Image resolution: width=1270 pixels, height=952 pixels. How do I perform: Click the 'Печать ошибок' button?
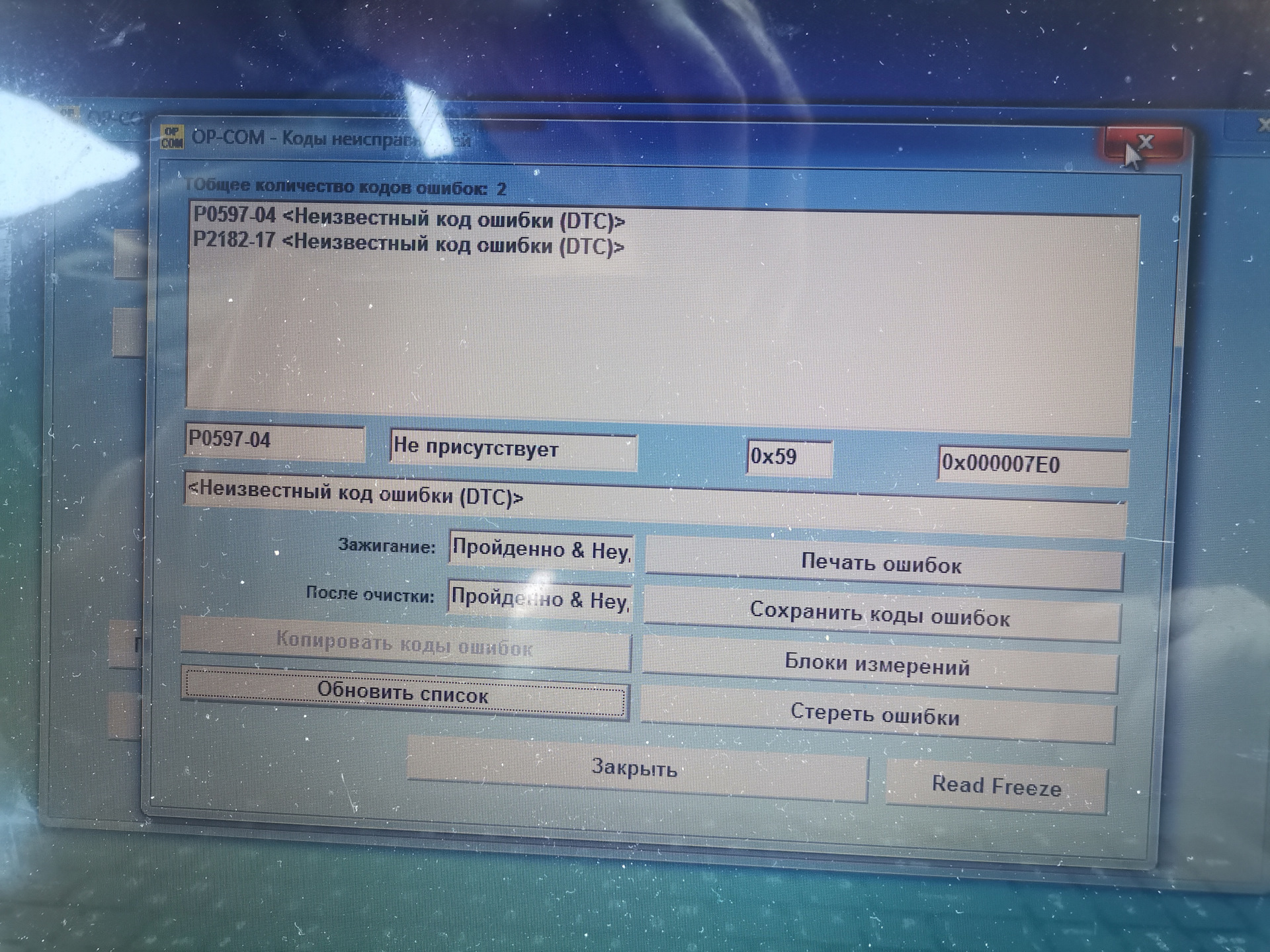coord(883,565)
